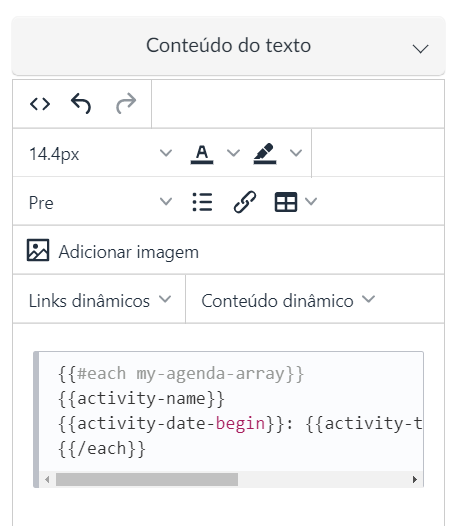Viewport: 459px width, 526px height.
Task: Expand table options chevron
Action: pos(311,202)
